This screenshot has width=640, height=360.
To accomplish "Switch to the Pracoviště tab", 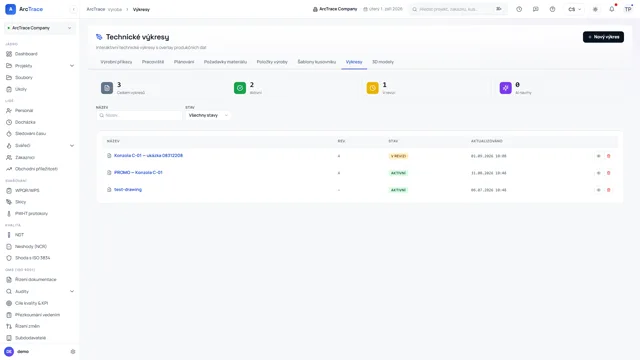I will click(x=153, y=62).
